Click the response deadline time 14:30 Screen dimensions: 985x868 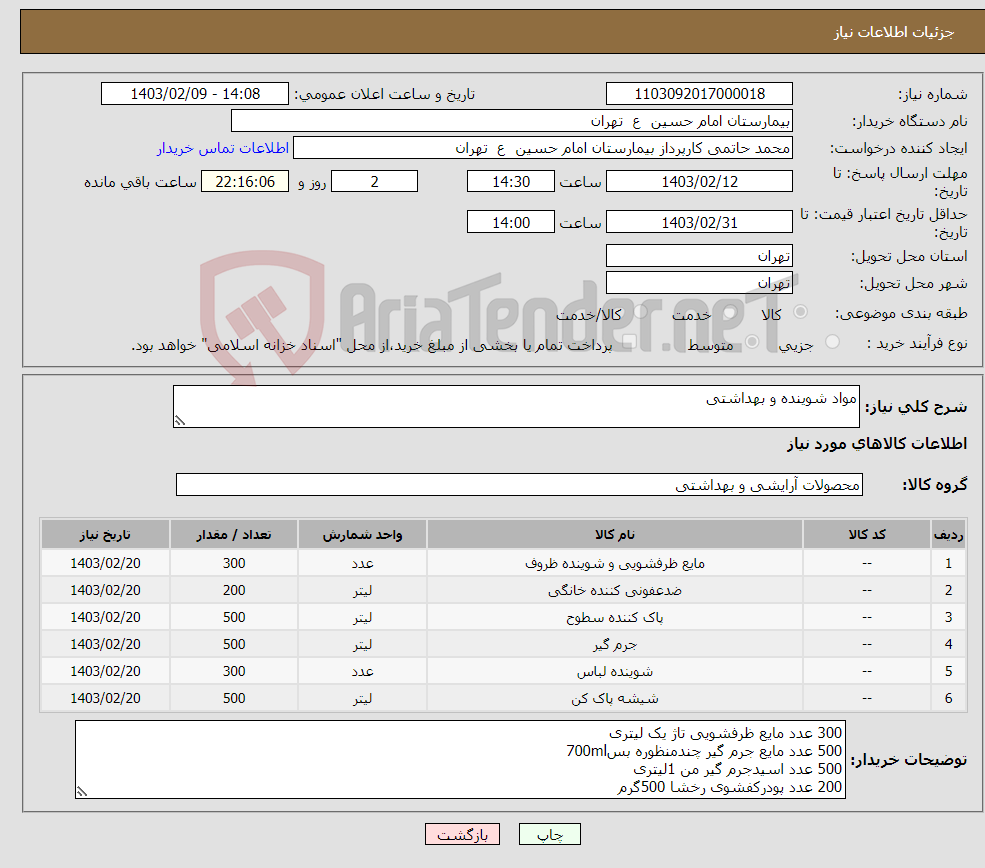(511, 182)
